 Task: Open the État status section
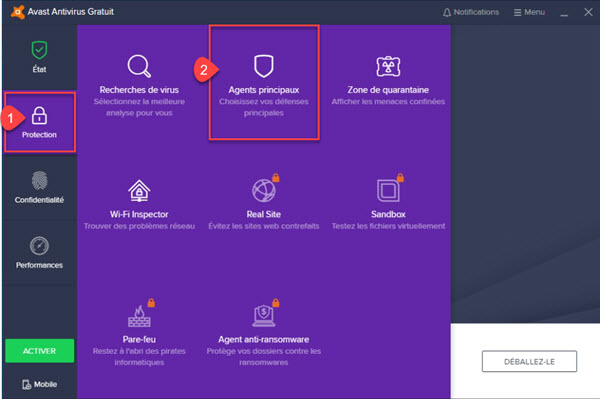(39, 57)
